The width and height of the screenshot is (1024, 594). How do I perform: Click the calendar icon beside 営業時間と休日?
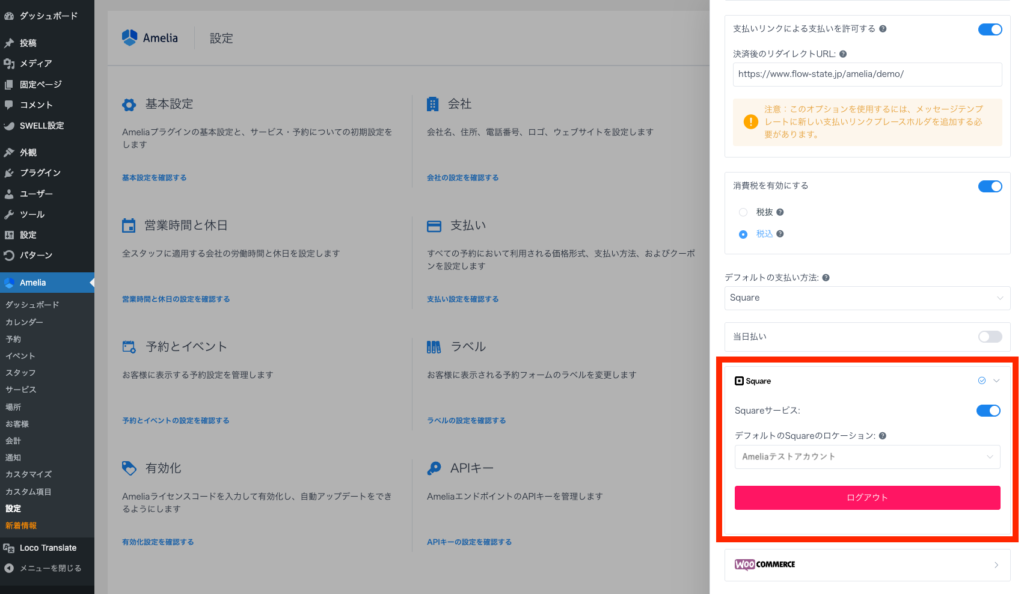[129, 225]
